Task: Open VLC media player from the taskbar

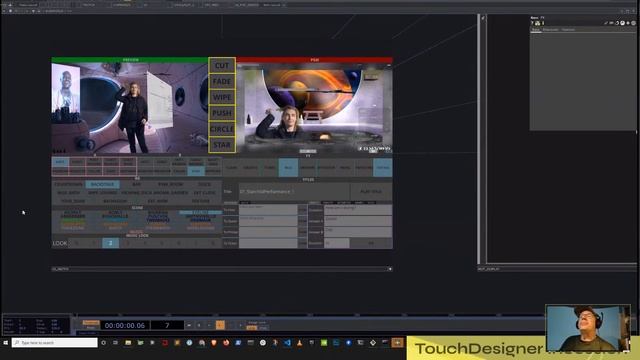Action: 300,343
